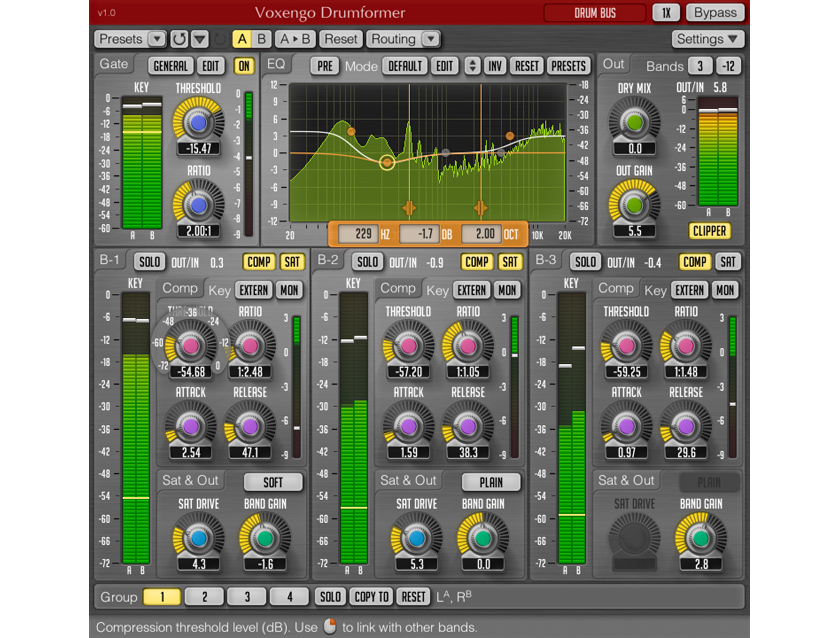Select channel Group 2
840x638 pixels.
204,597
